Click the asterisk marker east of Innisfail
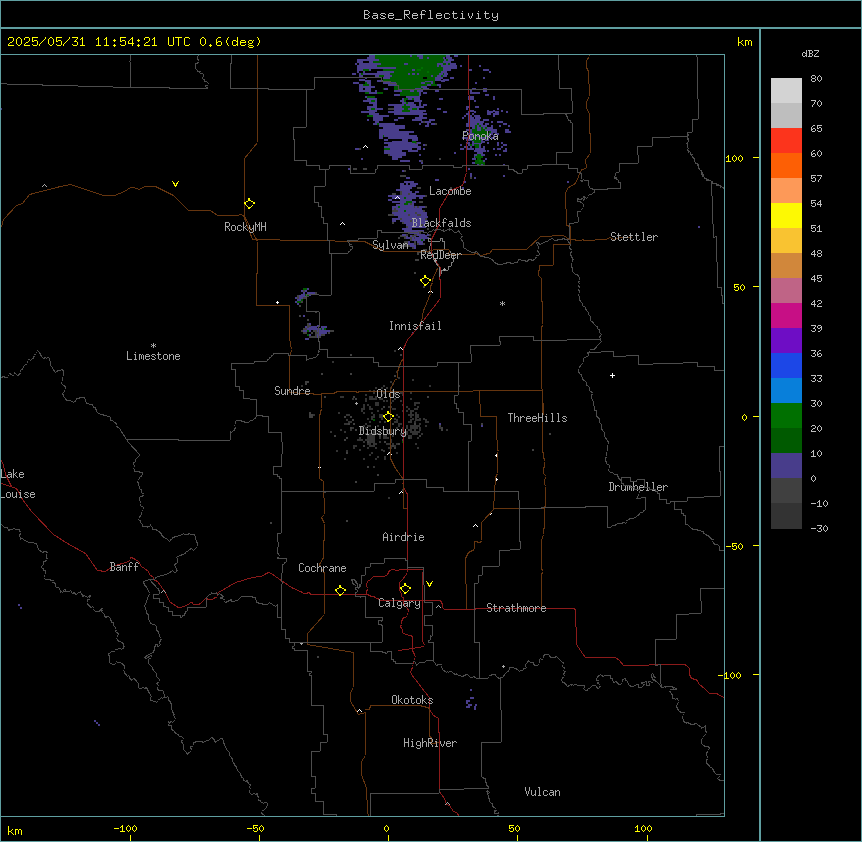 pos(502,303)
